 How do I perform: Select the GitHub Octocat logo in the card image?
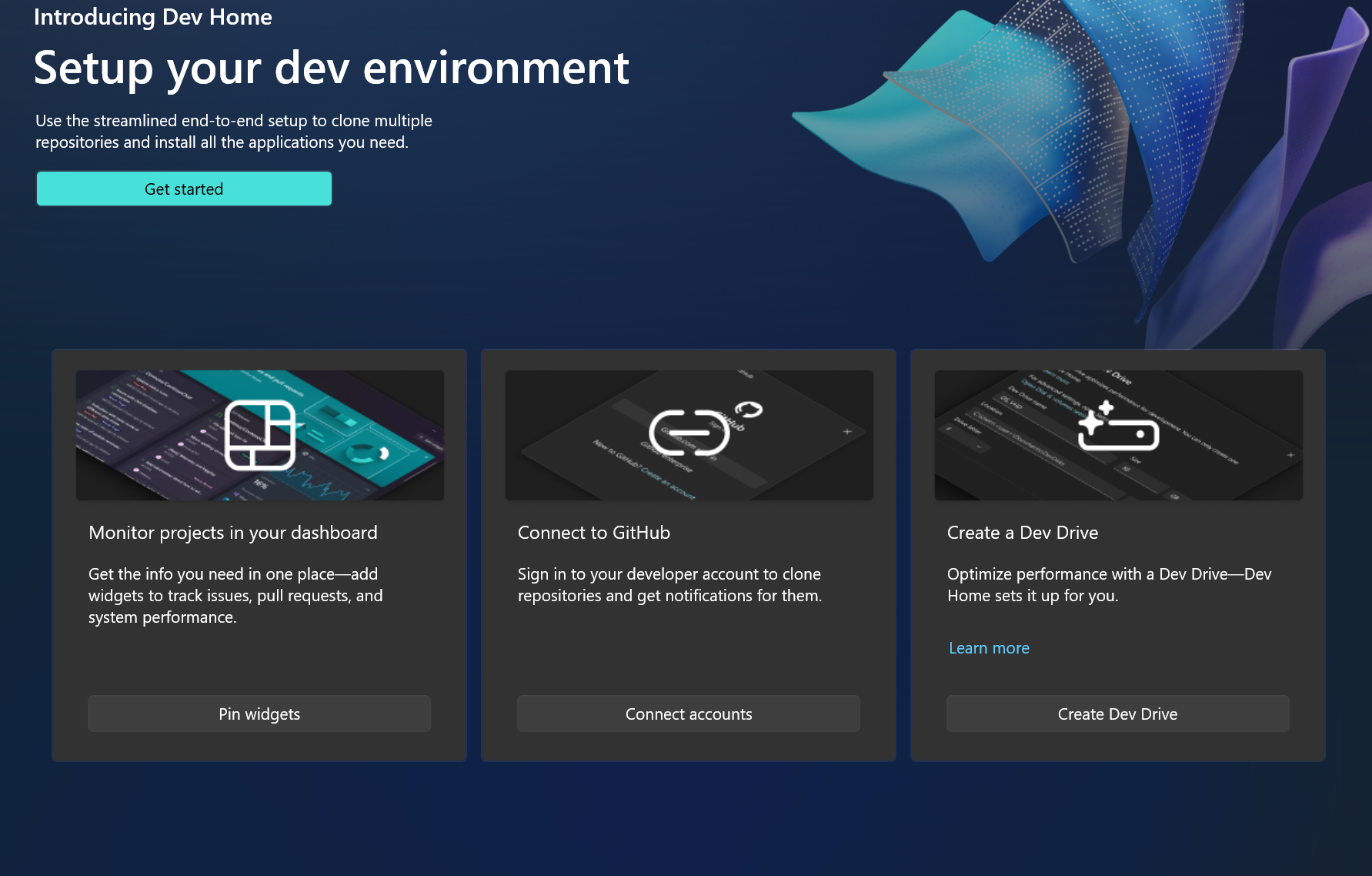[748, 410]
